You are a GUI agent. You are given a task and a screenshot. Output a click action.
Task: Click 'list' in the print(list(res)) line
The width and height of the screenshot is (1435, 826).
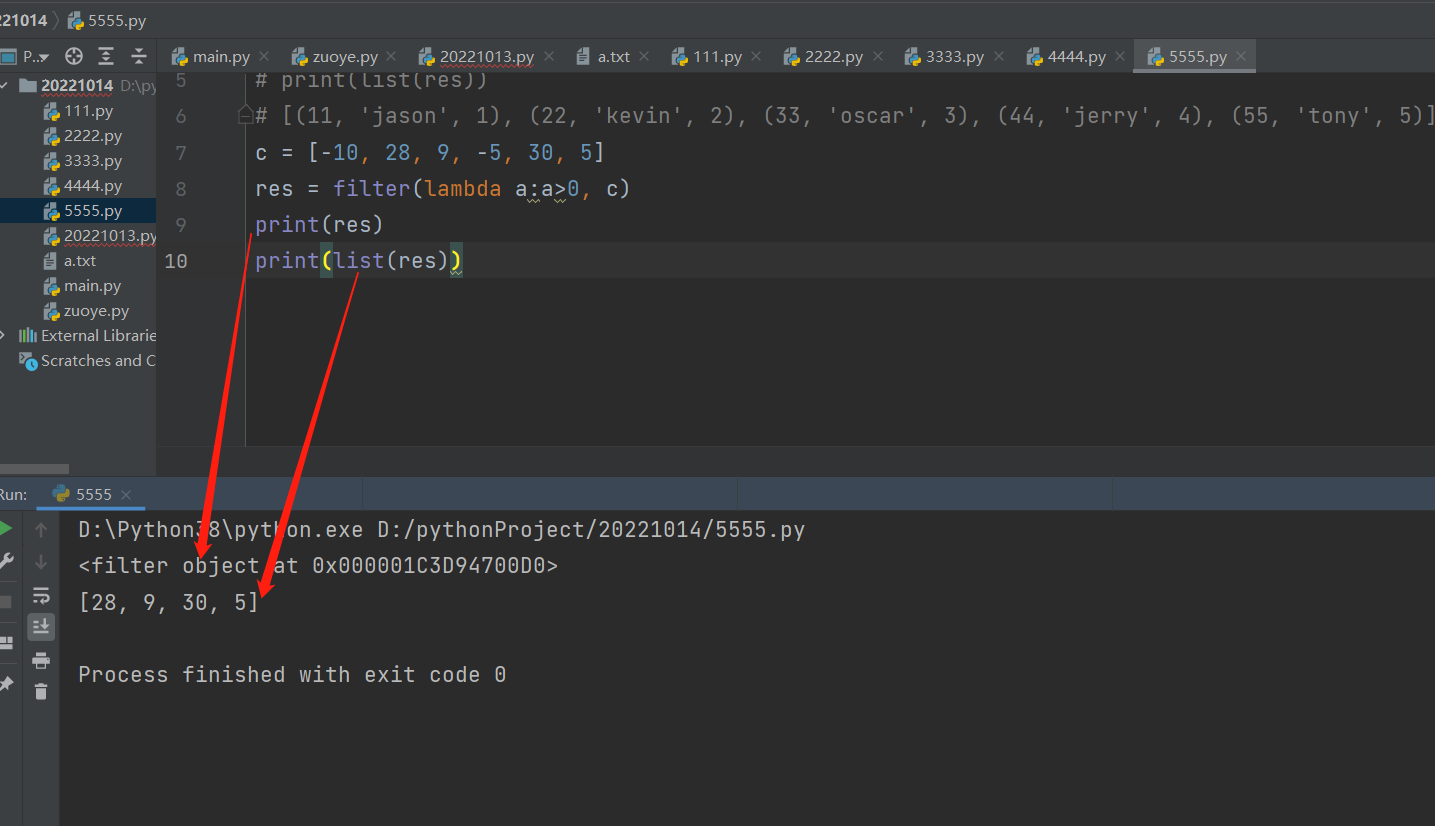pyautogui.click(x=359, y=261)
